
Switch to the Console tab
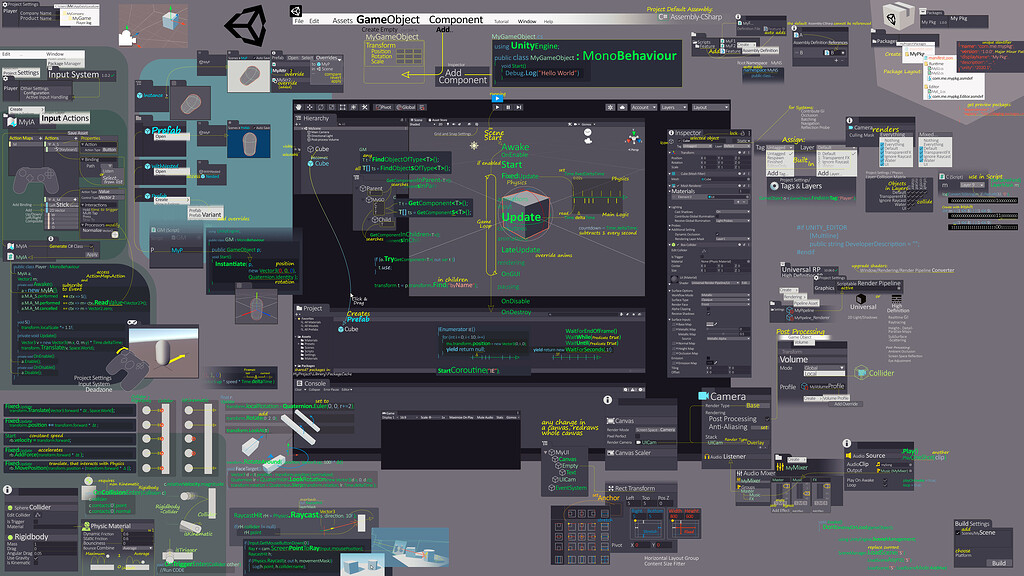[311, 383]
